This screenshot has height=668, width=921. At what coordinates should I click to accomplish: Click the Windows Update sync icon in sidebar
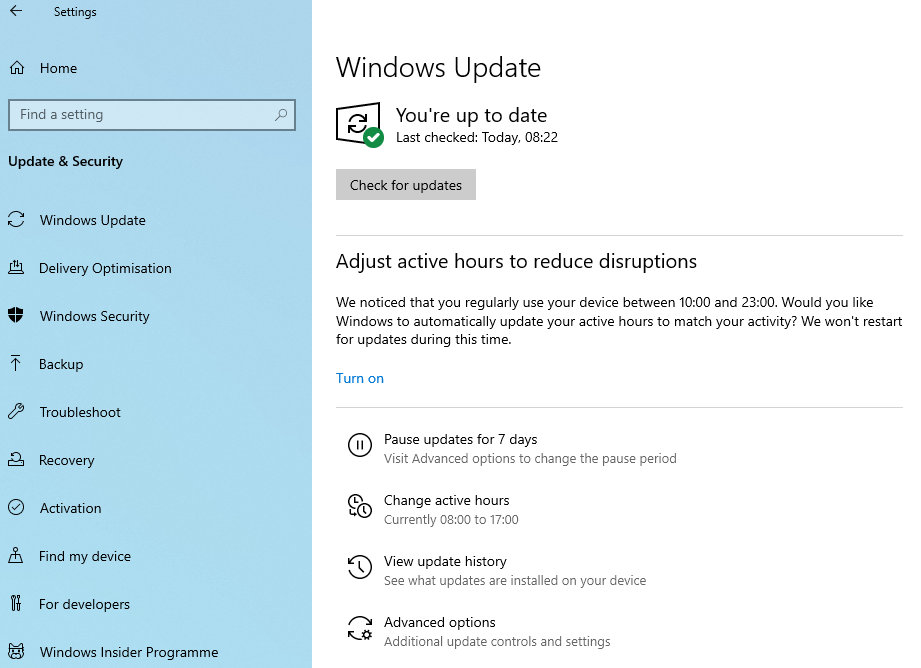coord(16,220)
